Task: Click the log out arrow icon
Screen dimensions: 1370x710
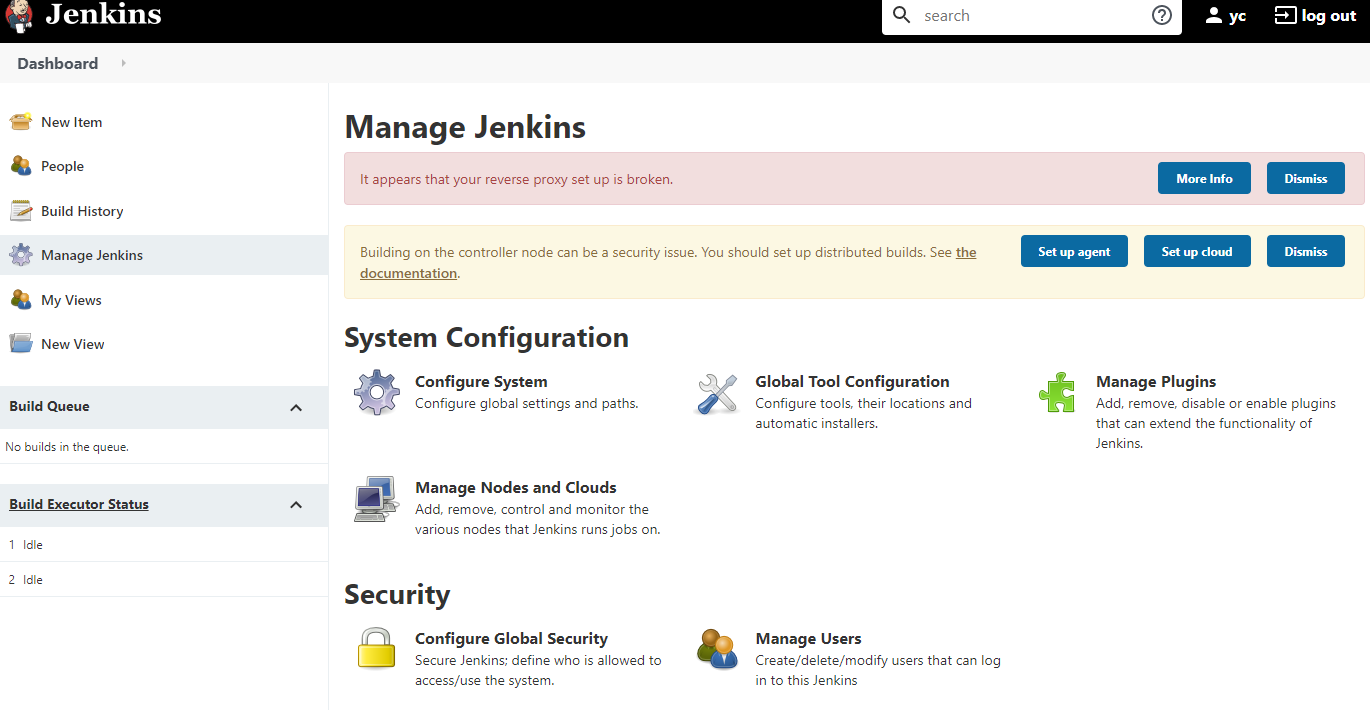Action: click(1285, 16)
